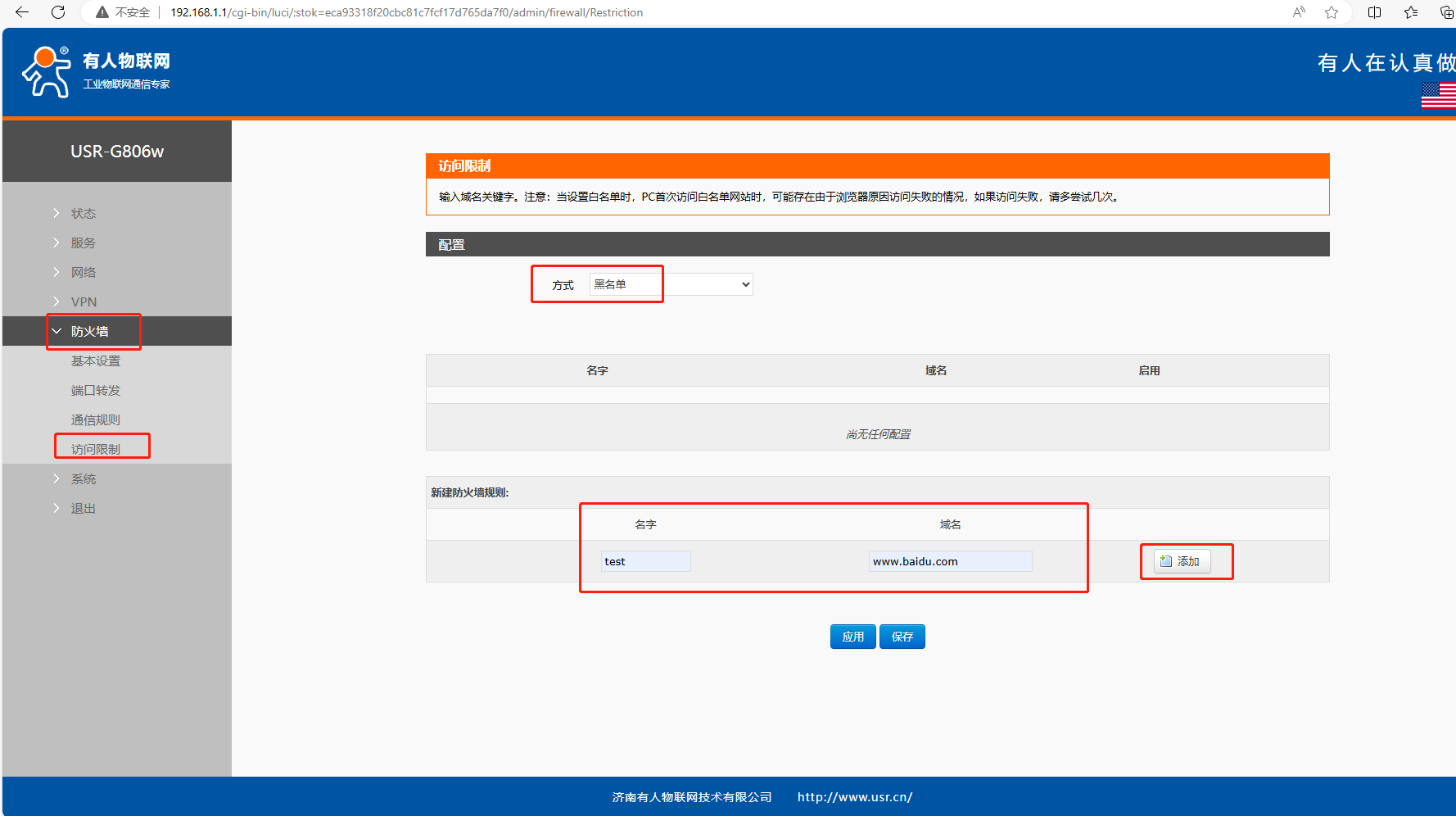
Task: Expand the 网络 sidebar section
Action: tap(84, 272)
